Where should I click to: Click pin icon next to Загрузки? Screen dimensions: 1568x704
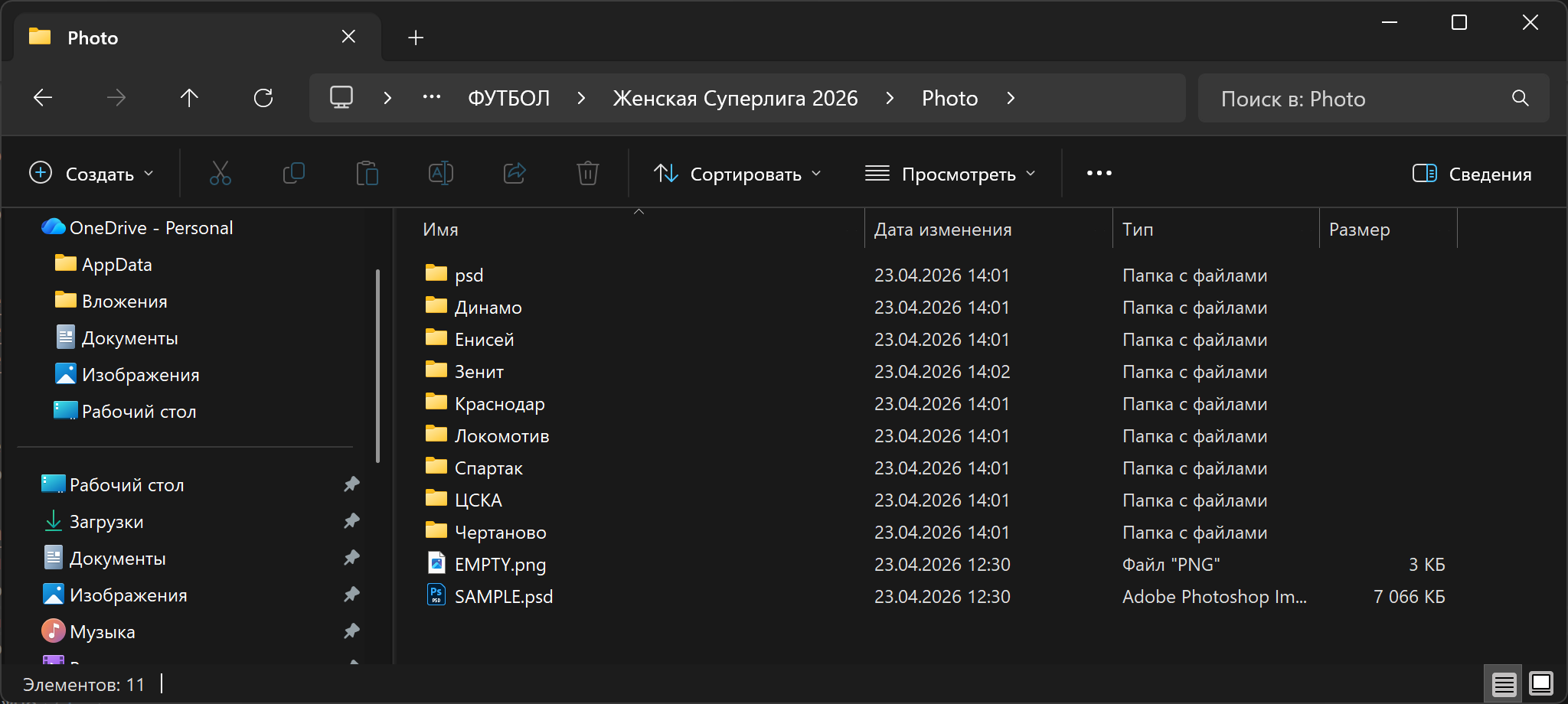tap(352, 521)
